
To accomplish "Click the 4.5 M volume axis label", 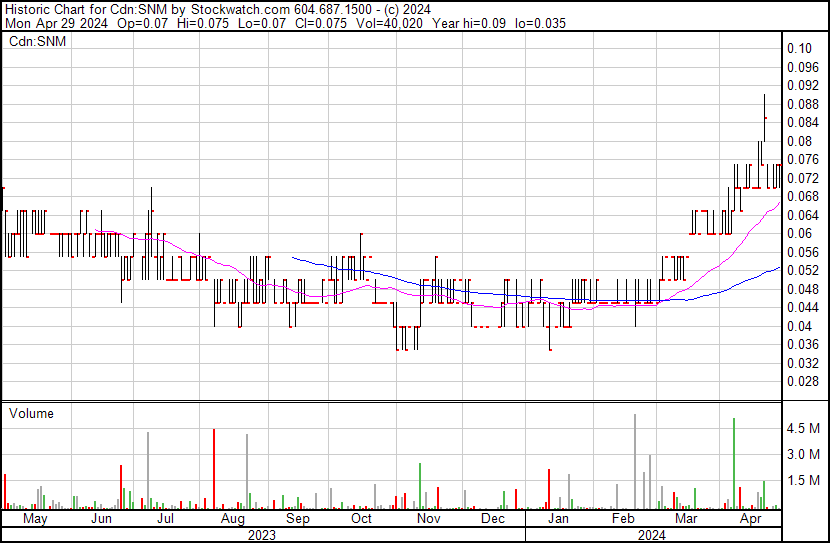I will coord(804,429).
